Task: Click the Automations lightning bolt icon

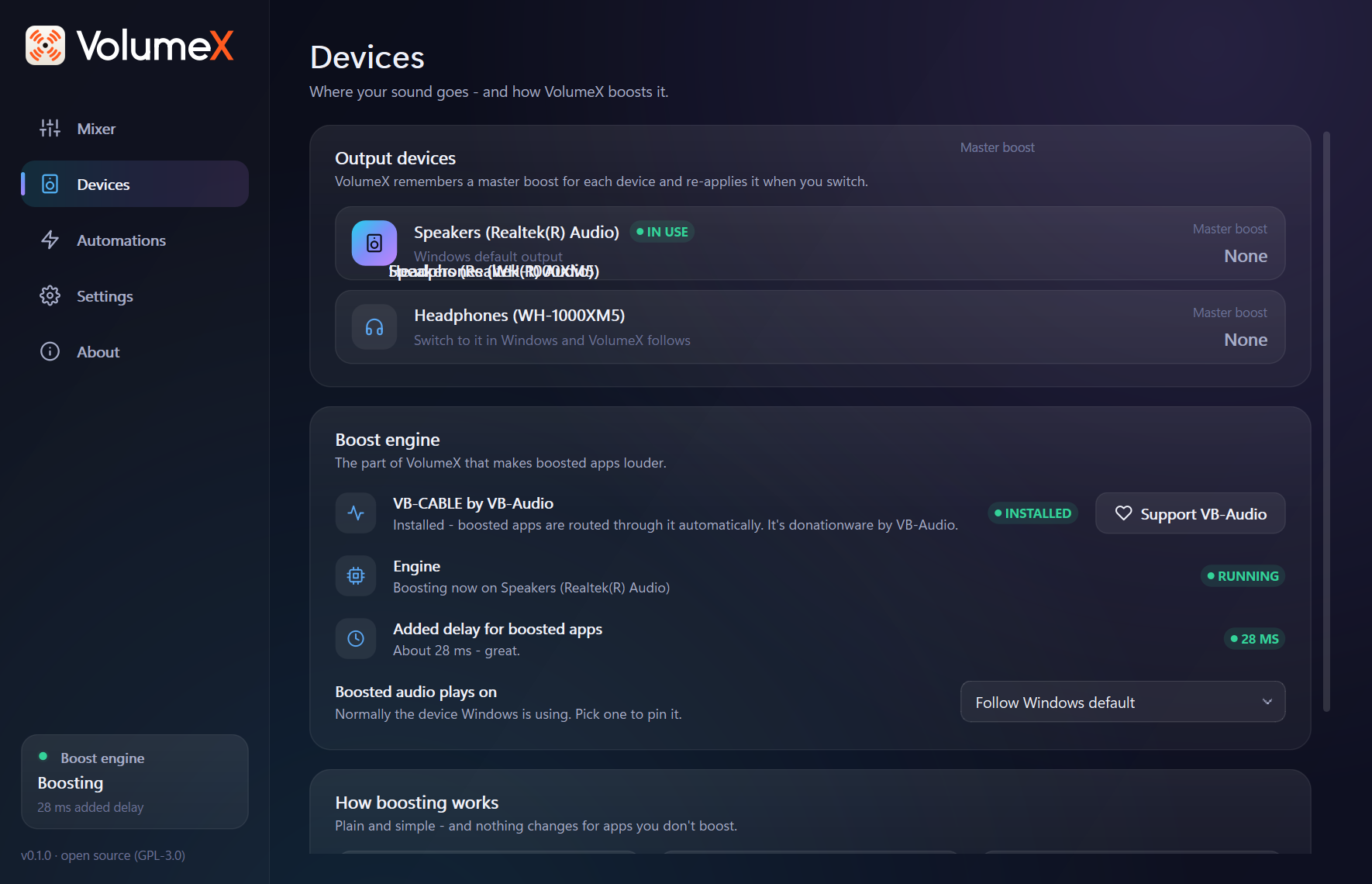Action: point(50,240)
